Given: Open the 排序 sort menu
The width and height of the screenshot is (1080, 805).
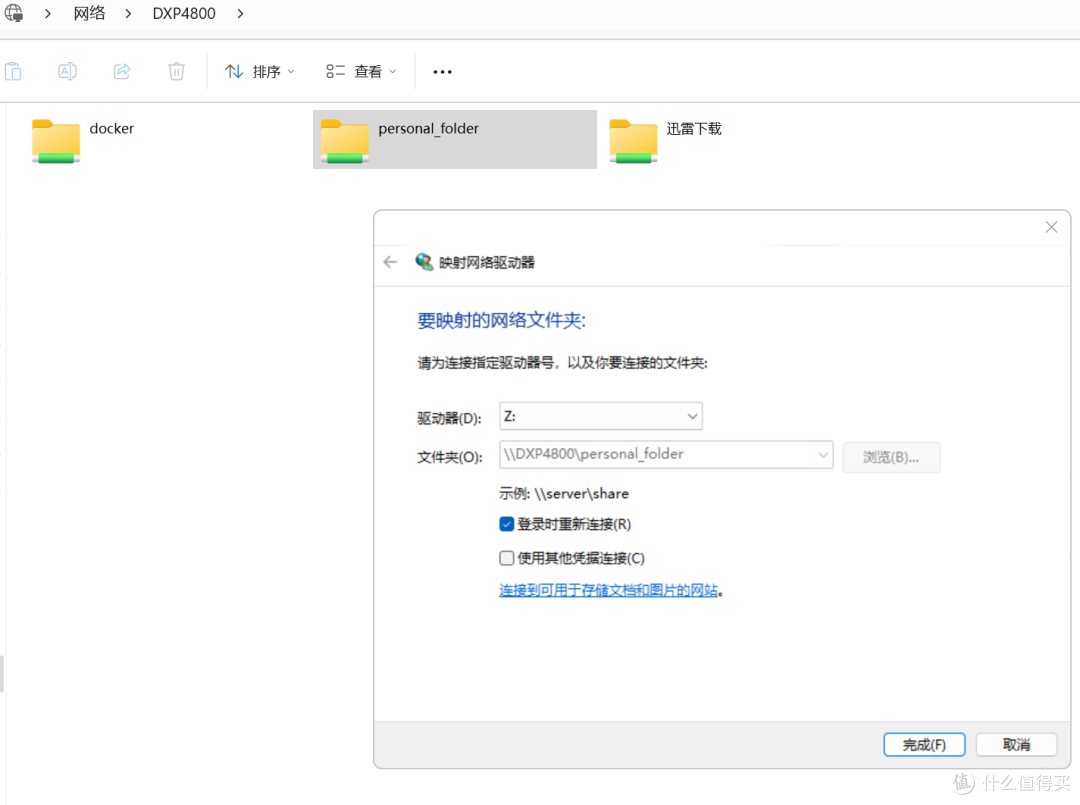Looking at the screenshot, I should coord(260,72).
